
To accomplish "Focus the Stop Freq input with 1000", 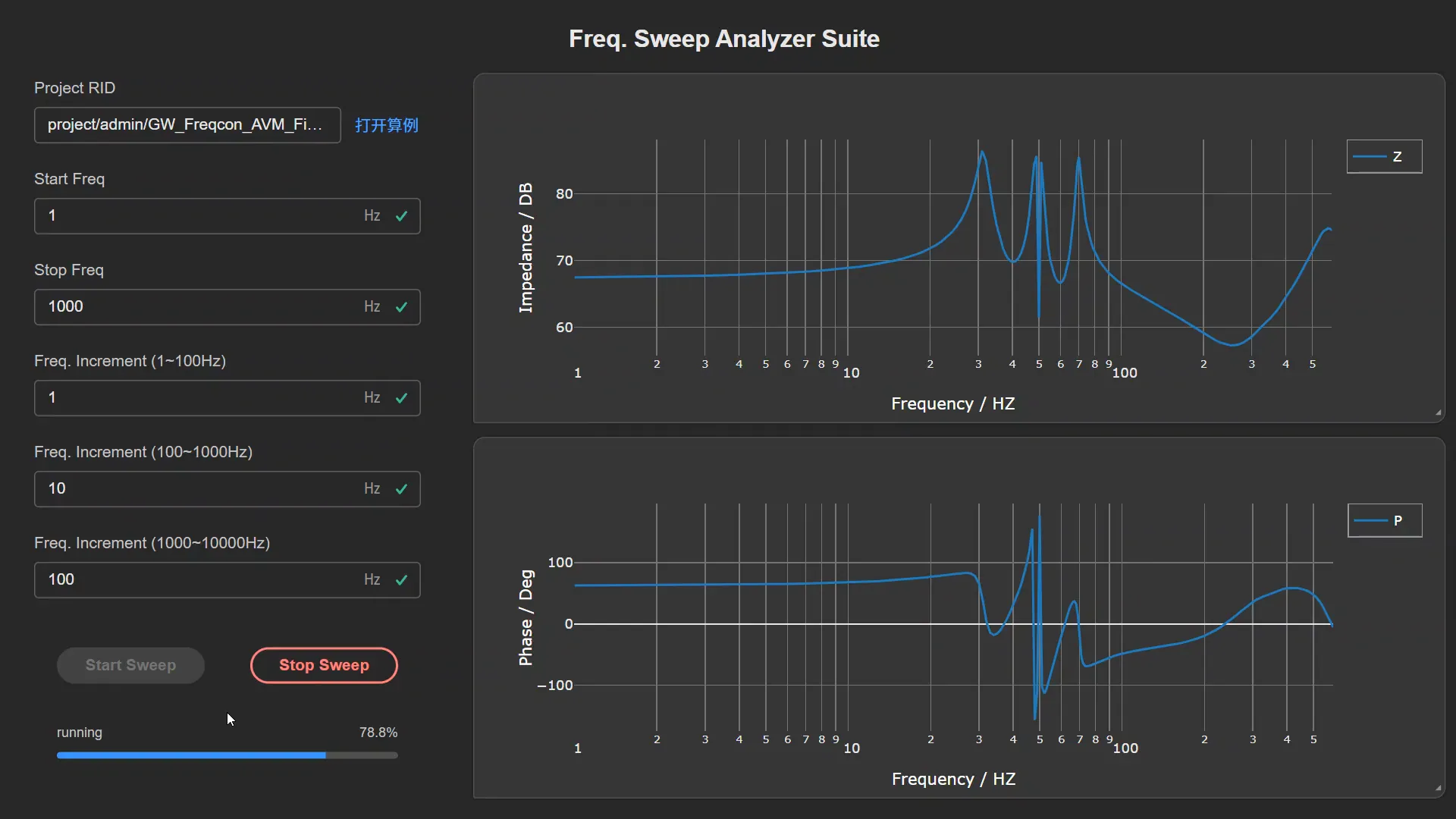I will [227, 307].
